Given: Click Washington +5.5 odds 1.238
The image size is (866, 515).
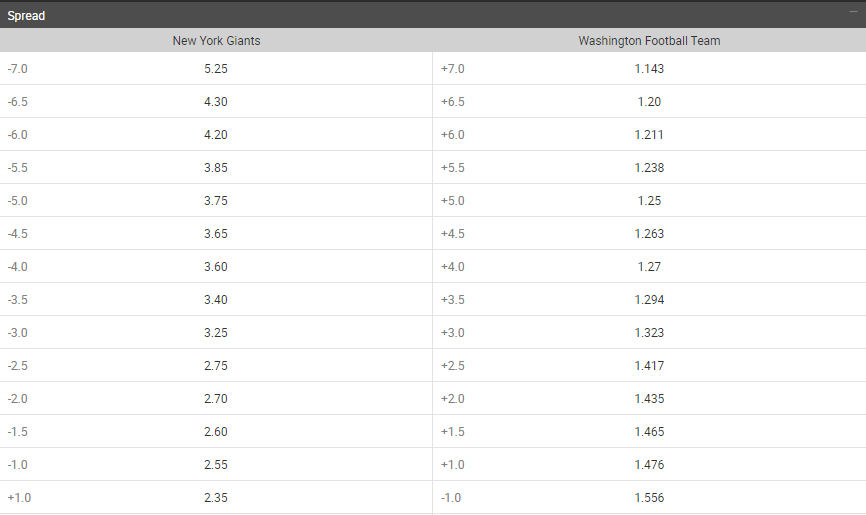Looking at the screenshot, I should point(650,167).
